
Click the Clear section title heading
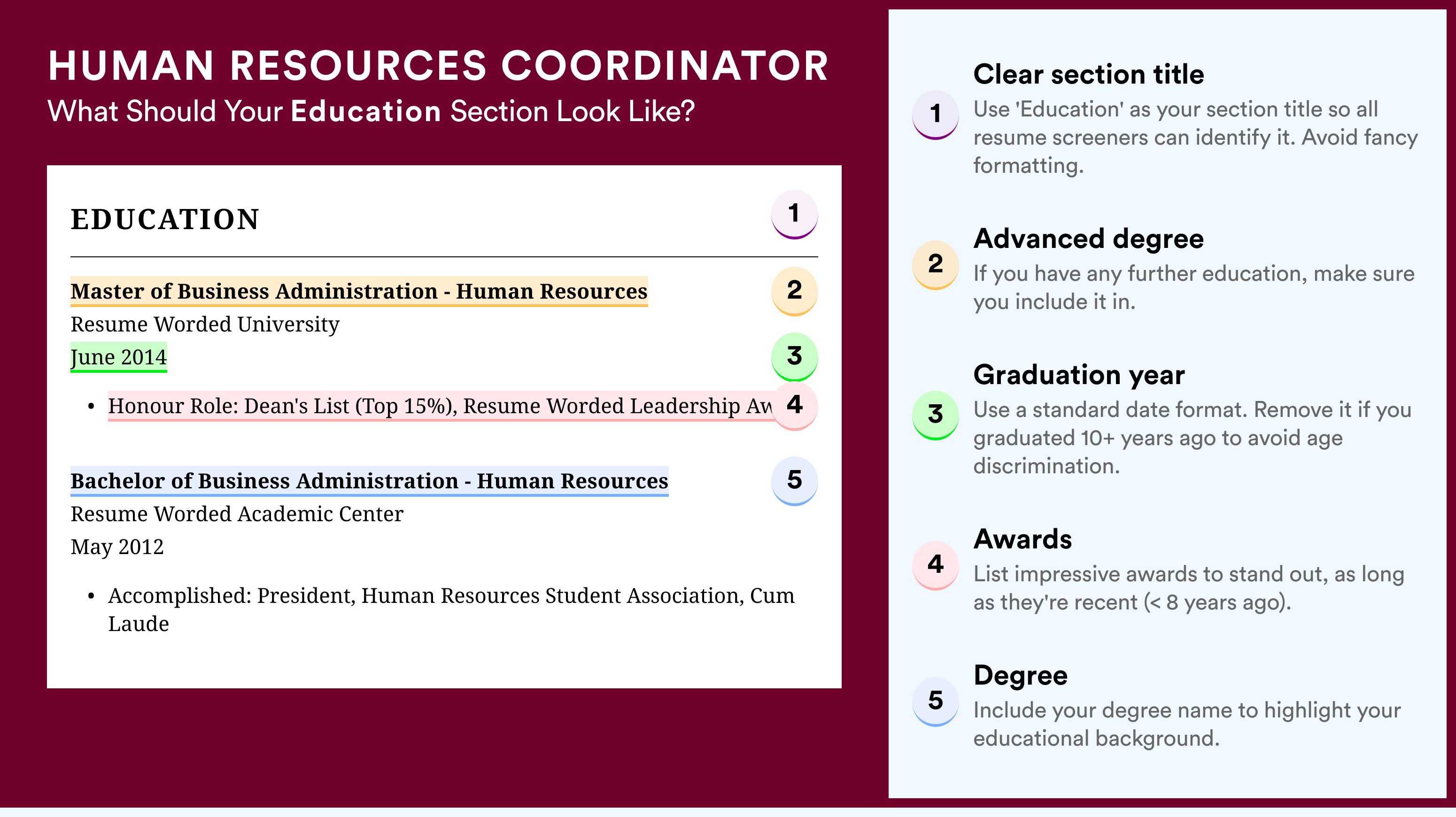[x=1089, y=74]
